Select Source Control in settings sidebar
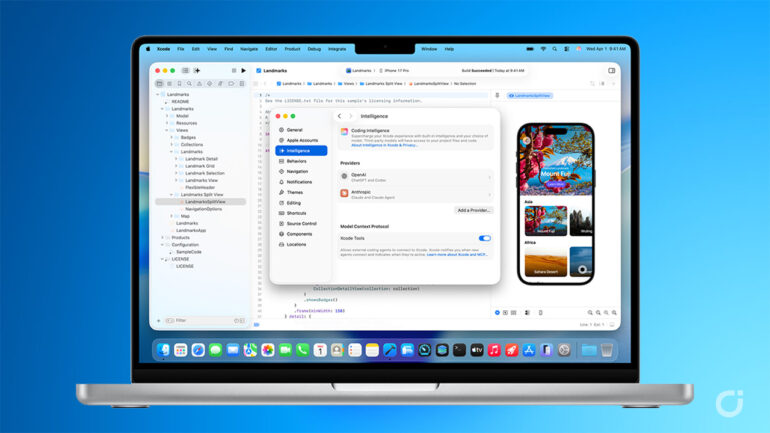Screen dimensions: 770x433 pyautogui.click(x=301, y=223)
